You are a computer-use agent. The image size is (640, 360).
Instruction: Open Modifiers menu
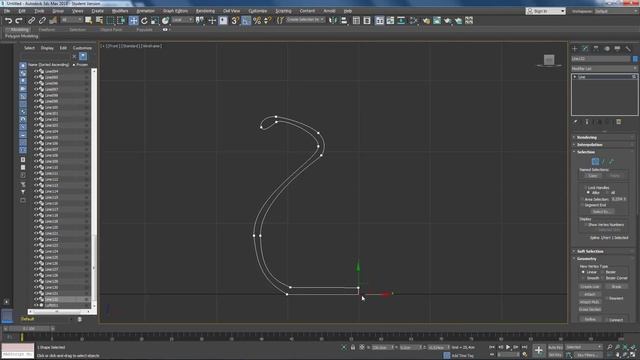tap(120, 11)
